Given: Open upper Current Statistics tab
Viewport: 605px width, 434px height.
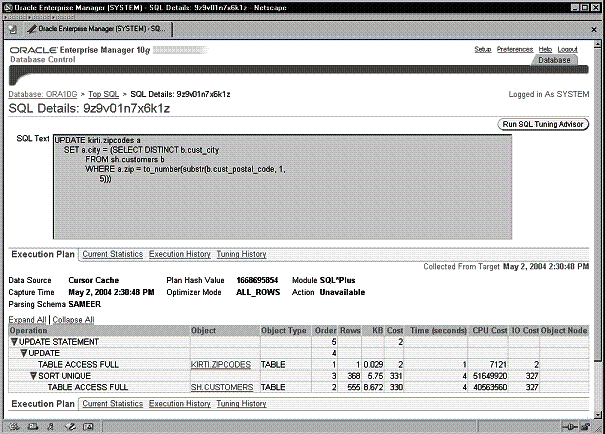Looking at the screenshot, I should pyautogui.click(x=113, y=254).
